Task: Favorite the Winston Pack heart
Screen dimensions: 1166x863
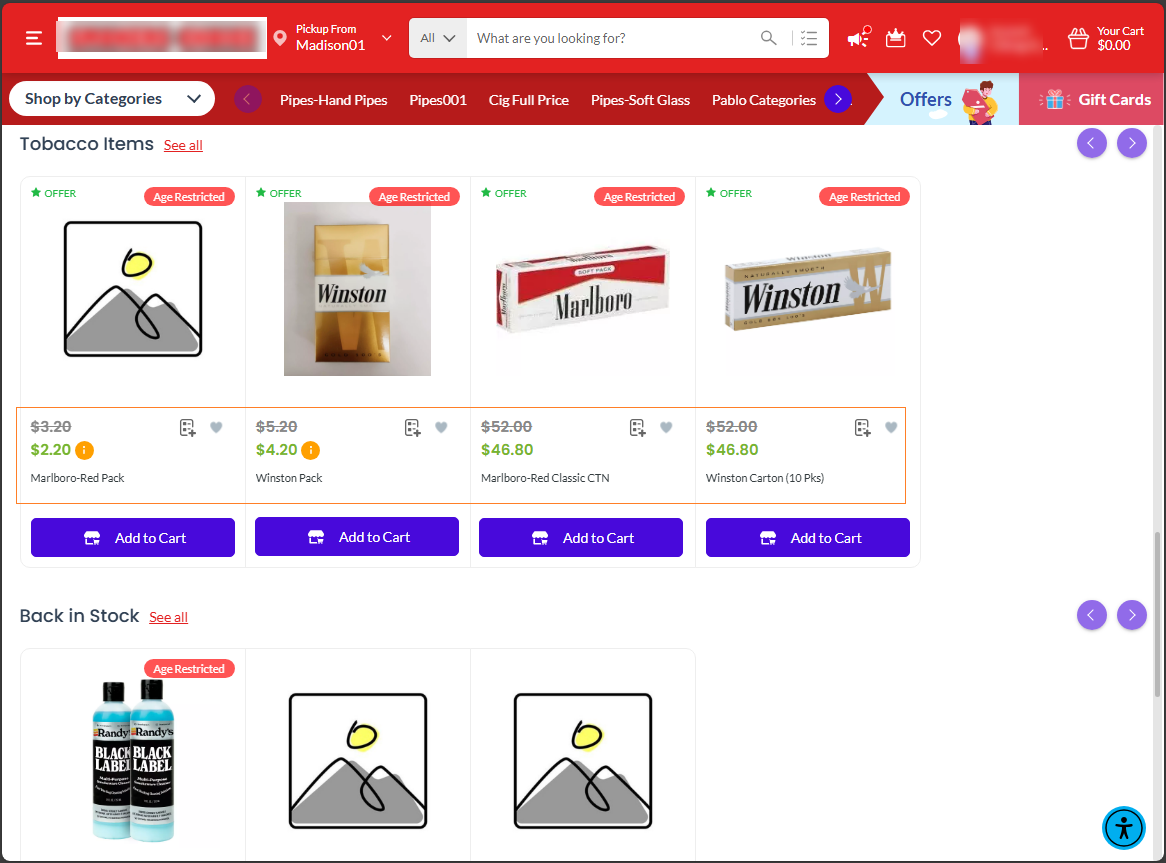Action: pyautogui.click(x=441, y=427)
